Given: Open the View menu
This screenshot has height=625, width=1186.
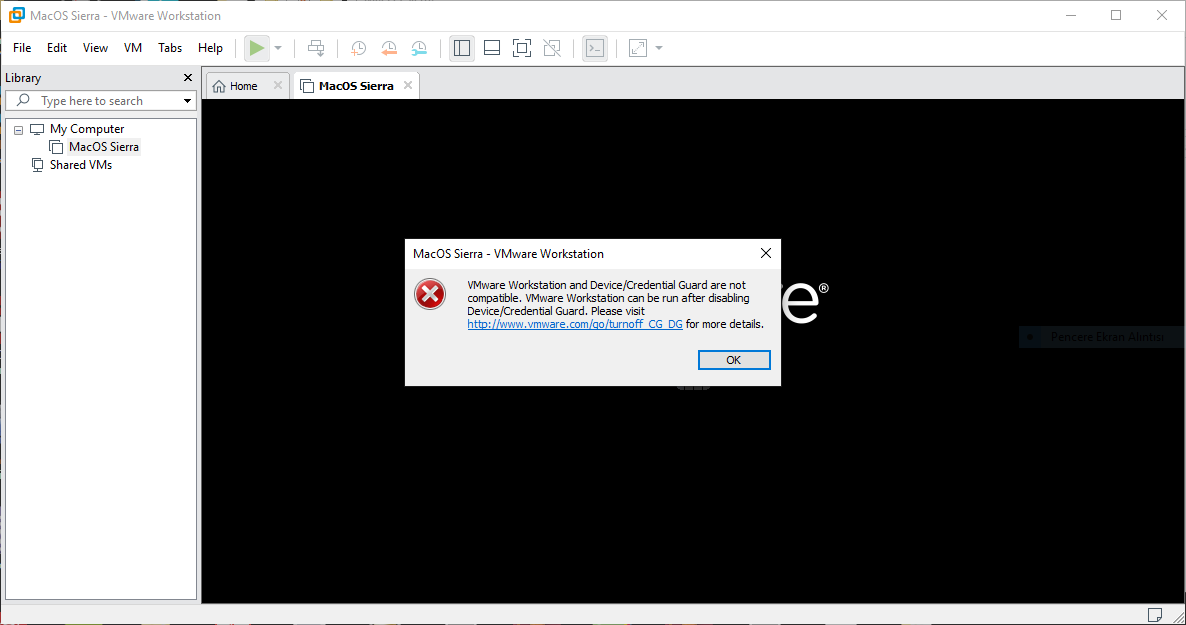Looking at the screenshot, I should (x=95, y=48).
